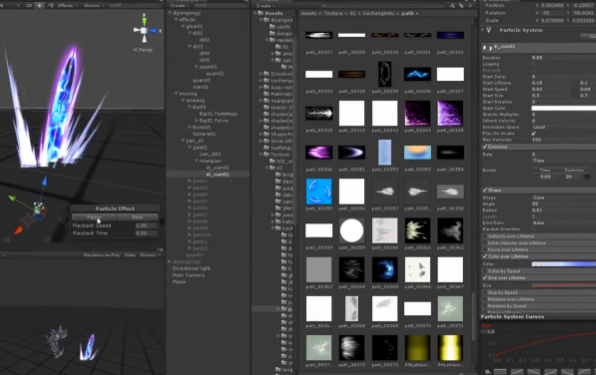Open the path_00355 blue swirl texture
This screenshot has height=375, width=596.
pyautogui.click(x=319, y=191)
